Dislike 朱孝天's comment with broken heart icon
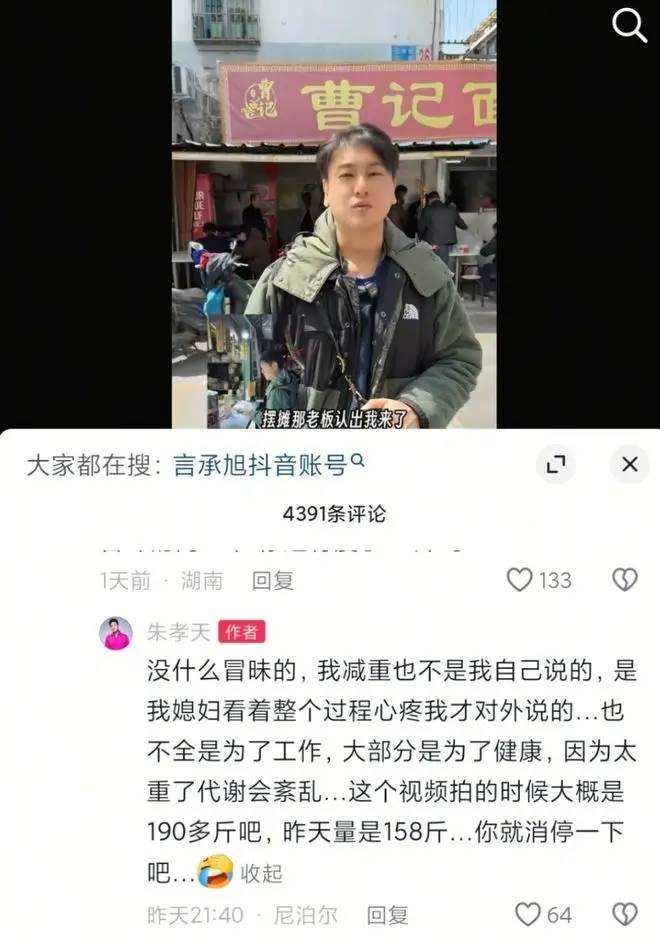The image size is (660, 941). tap(625, 915)
